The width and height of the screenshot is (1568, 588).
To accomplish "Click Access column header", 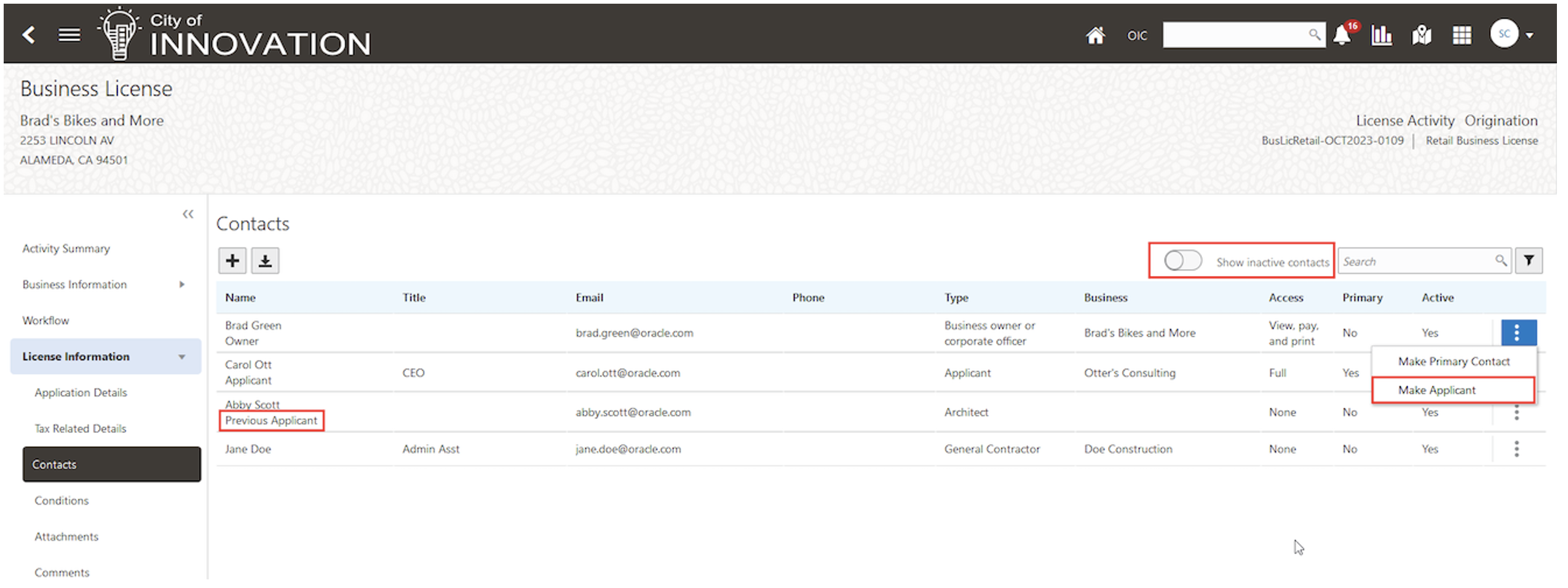I will [x=1286, y=298].
